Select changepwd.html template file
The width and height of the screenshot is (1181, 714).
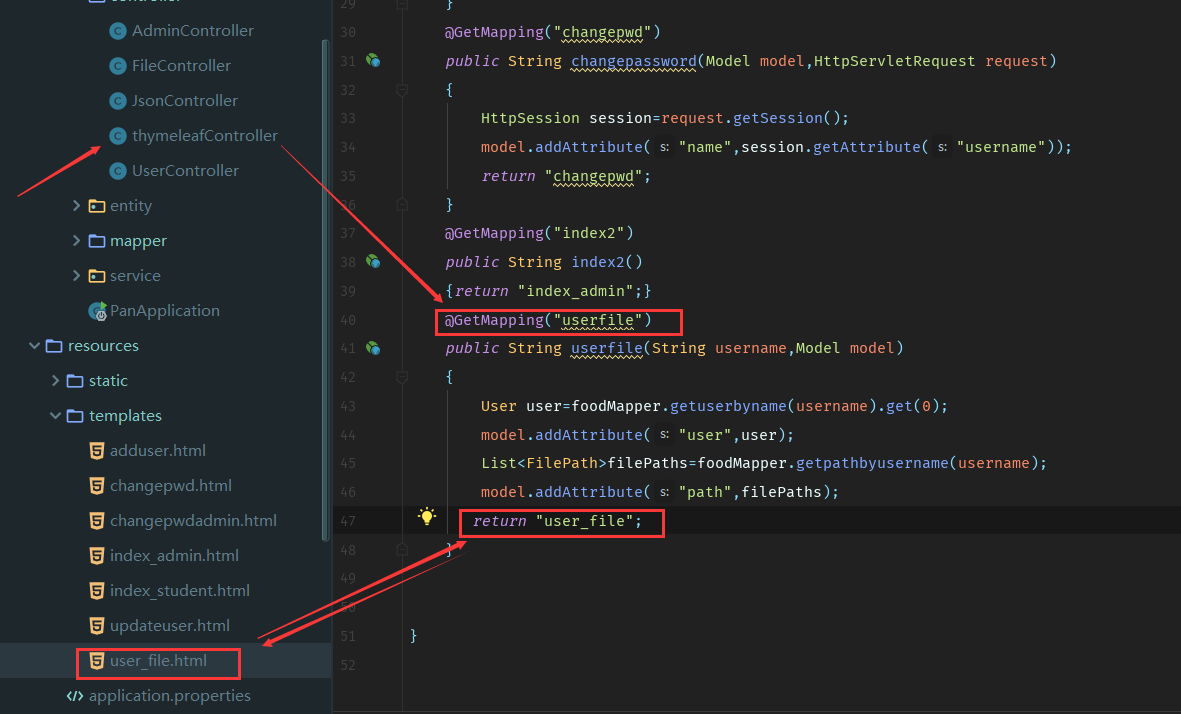click(x=171, y=486)
